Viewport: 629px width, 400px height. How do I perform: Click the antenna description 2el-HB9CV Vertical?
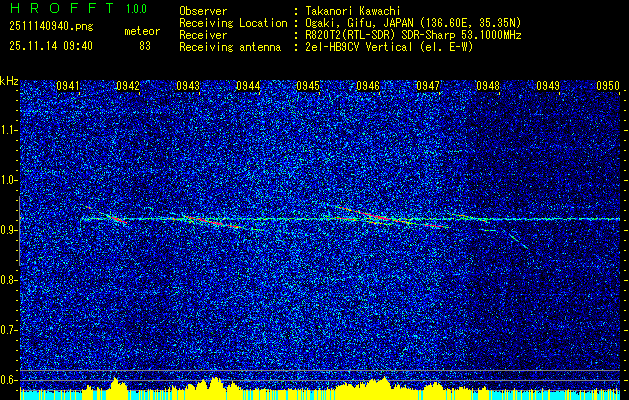tap(359, 47)
